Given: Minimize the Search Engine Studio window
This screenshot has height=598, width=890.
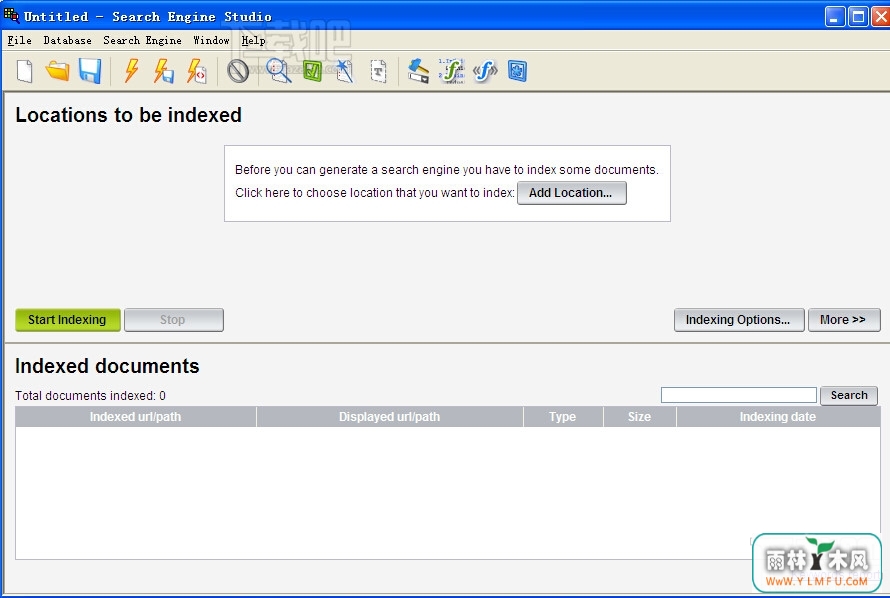Looking at the screenshot, I should click(834, 17).
